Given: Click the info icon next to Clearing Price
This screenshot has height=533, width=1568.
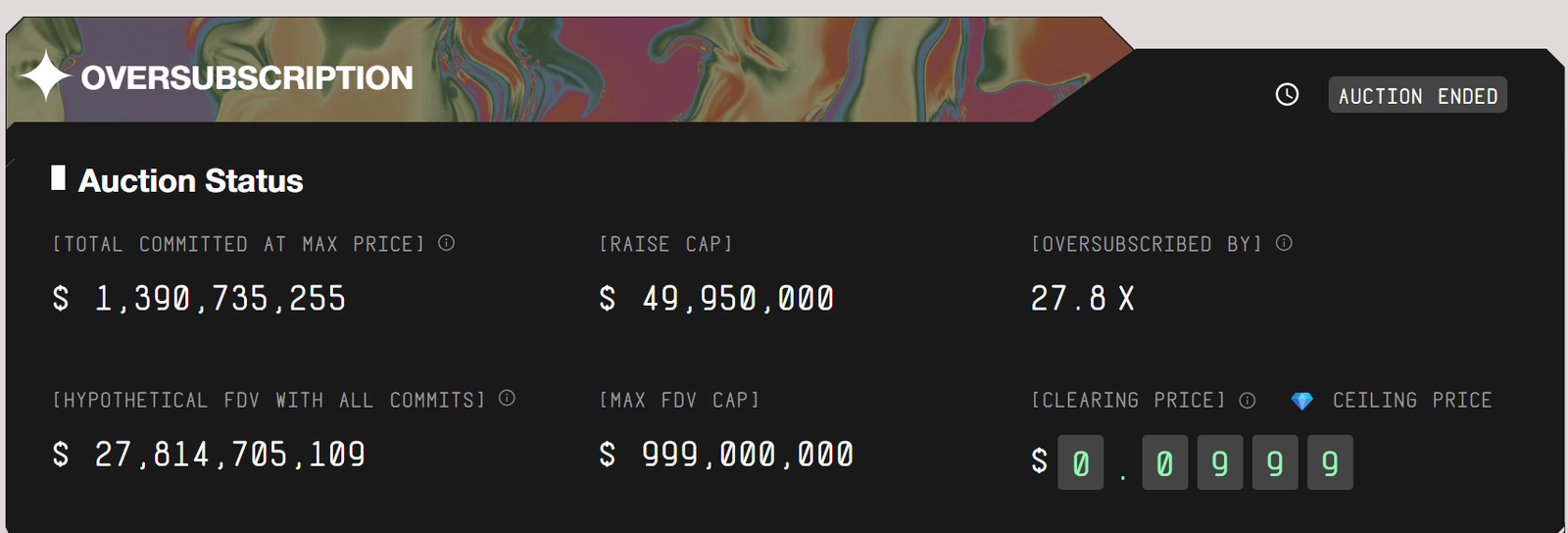Looking at the screenshot, I should coord(1247,400).
